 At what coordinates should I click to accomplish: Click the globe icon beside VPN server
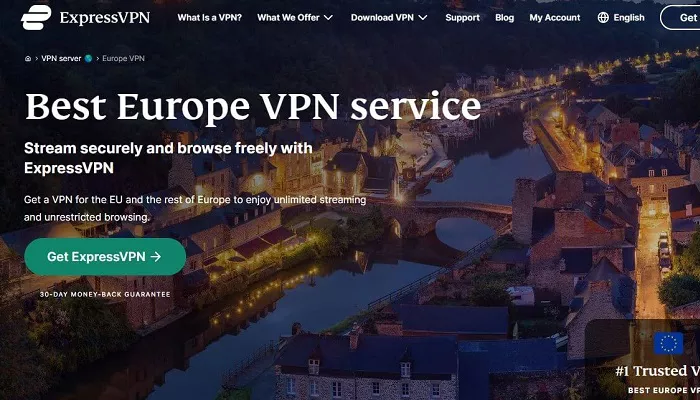click(88, 58)
